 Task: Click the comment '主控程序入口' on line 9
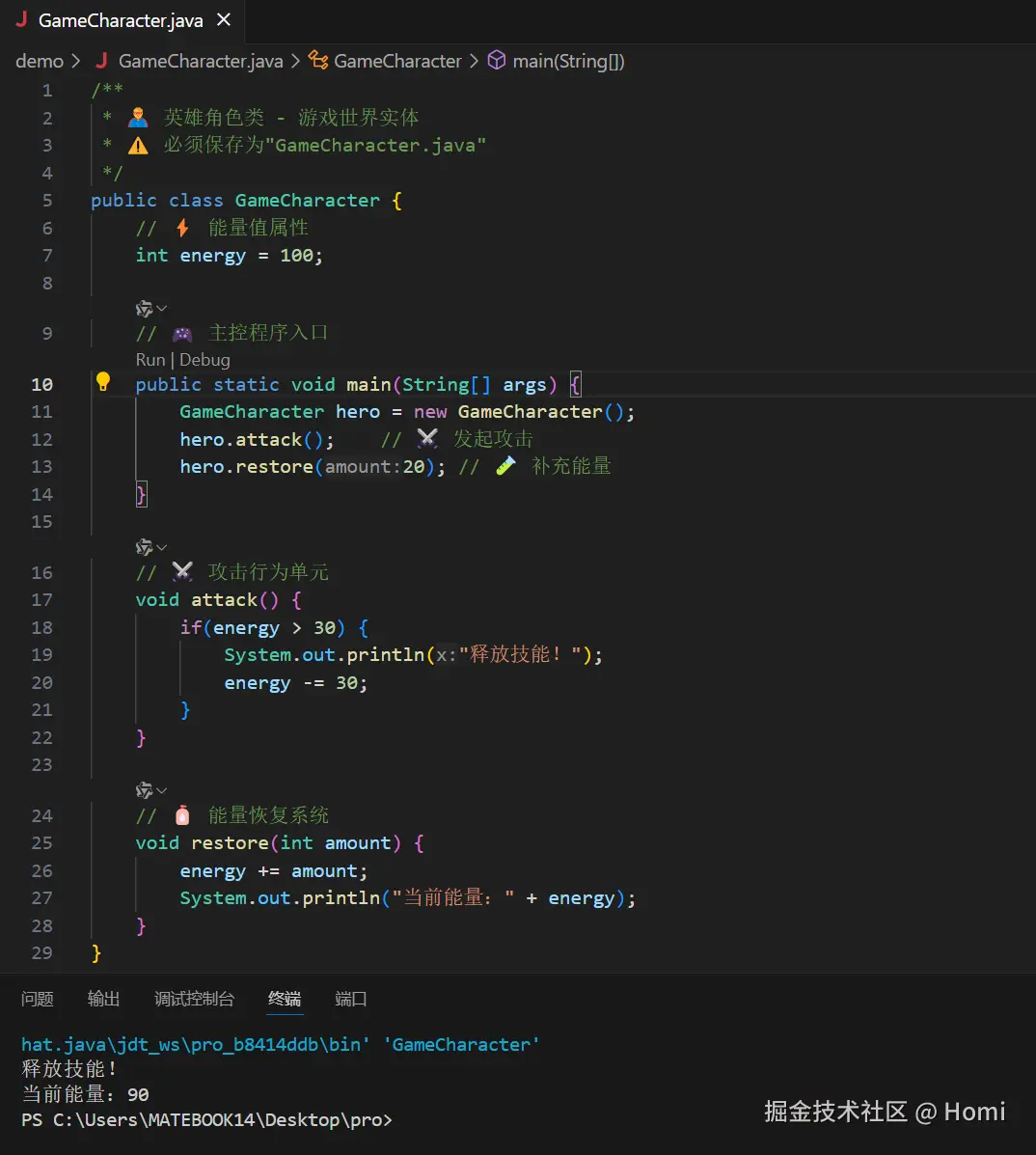pos(268,333)
